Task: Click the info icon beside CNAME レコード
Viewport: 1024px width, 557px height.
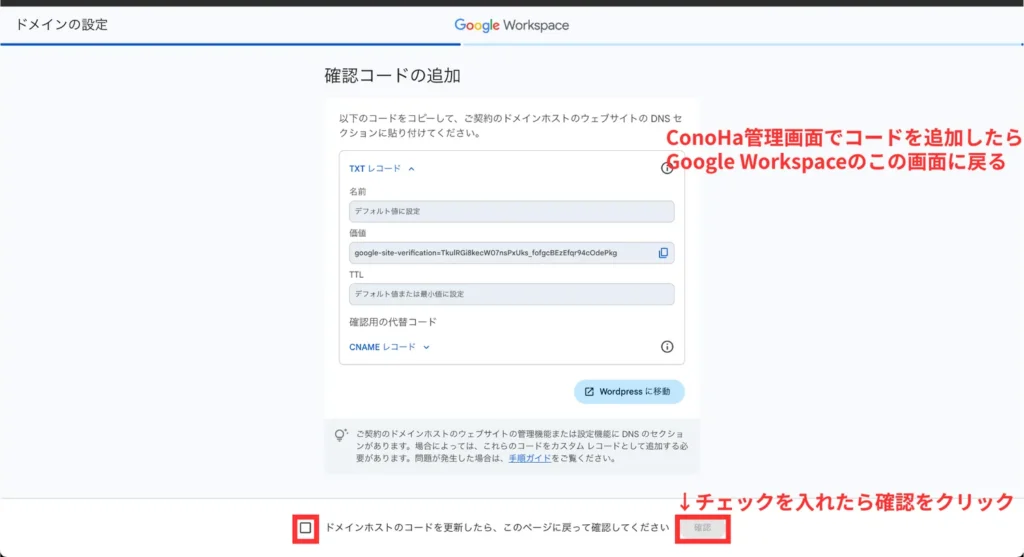Action: (667, 347)
